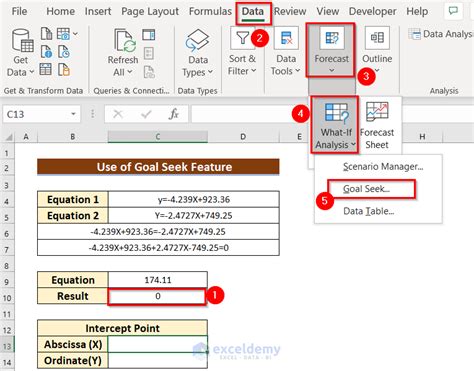The image size is (474, 371).
Task: Select cell y=-4.239X+923.36
Action: 194,199
